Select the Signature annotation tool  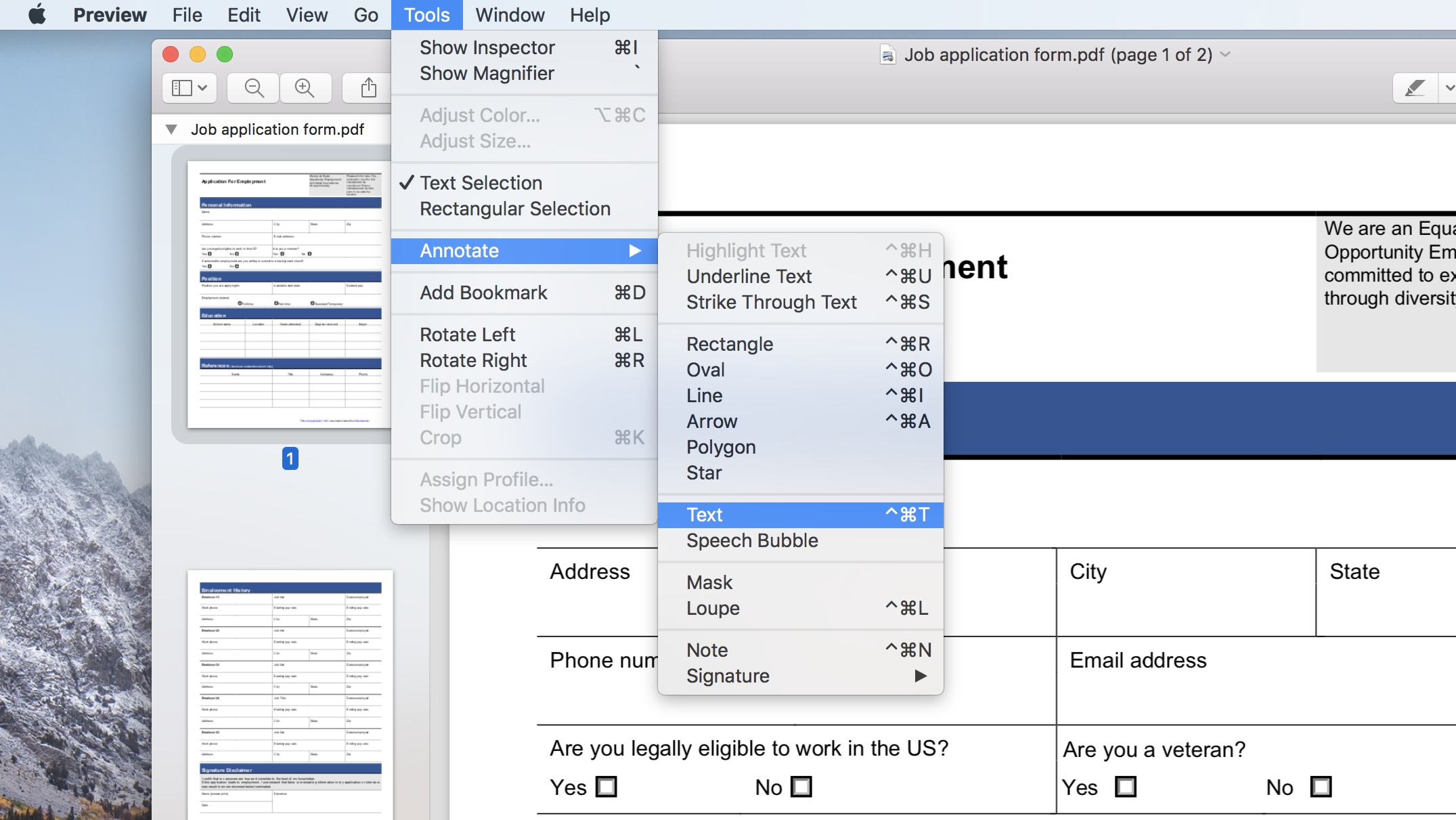click(727, 676)
